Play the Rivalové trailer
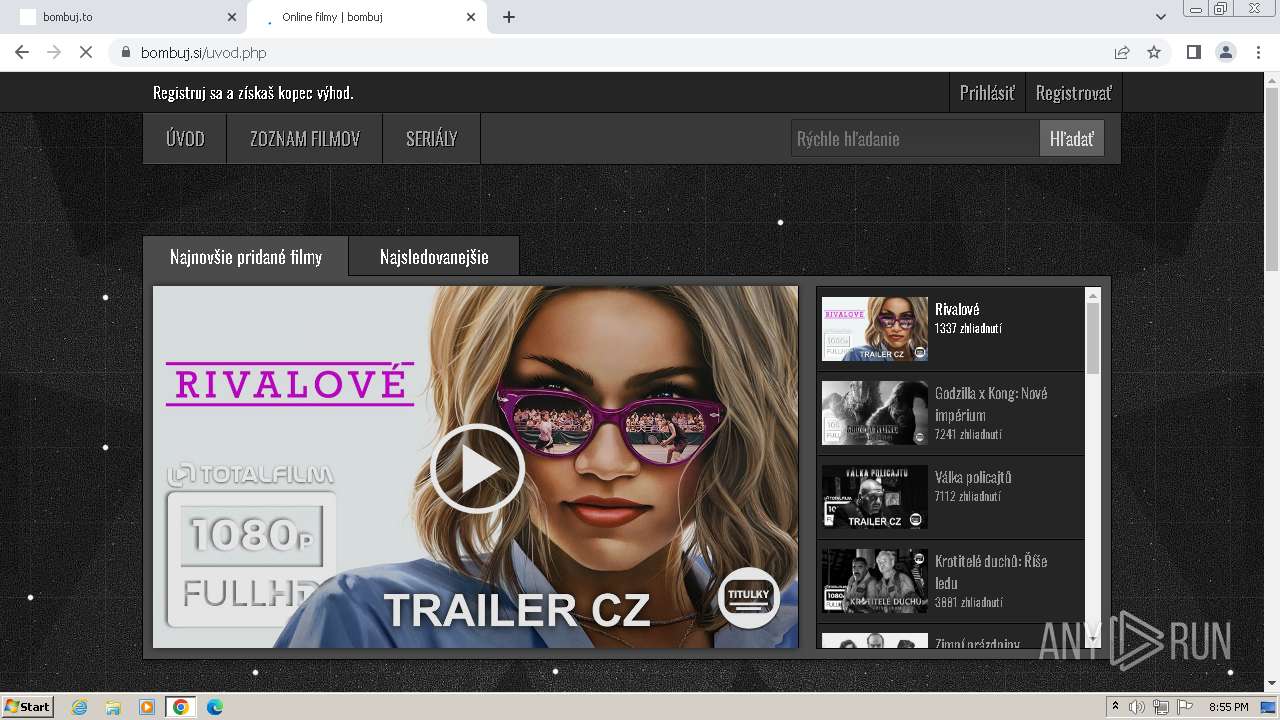This screenshot has height=720, width=1280. point(477,468)
